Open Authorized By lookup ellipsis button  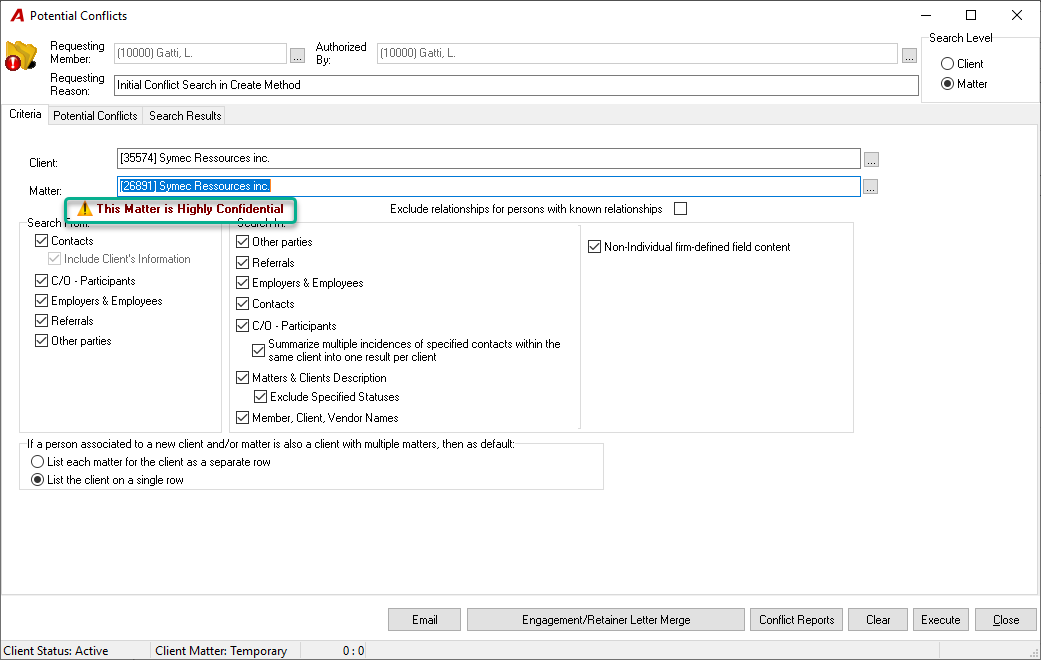[x=910, y=55]
